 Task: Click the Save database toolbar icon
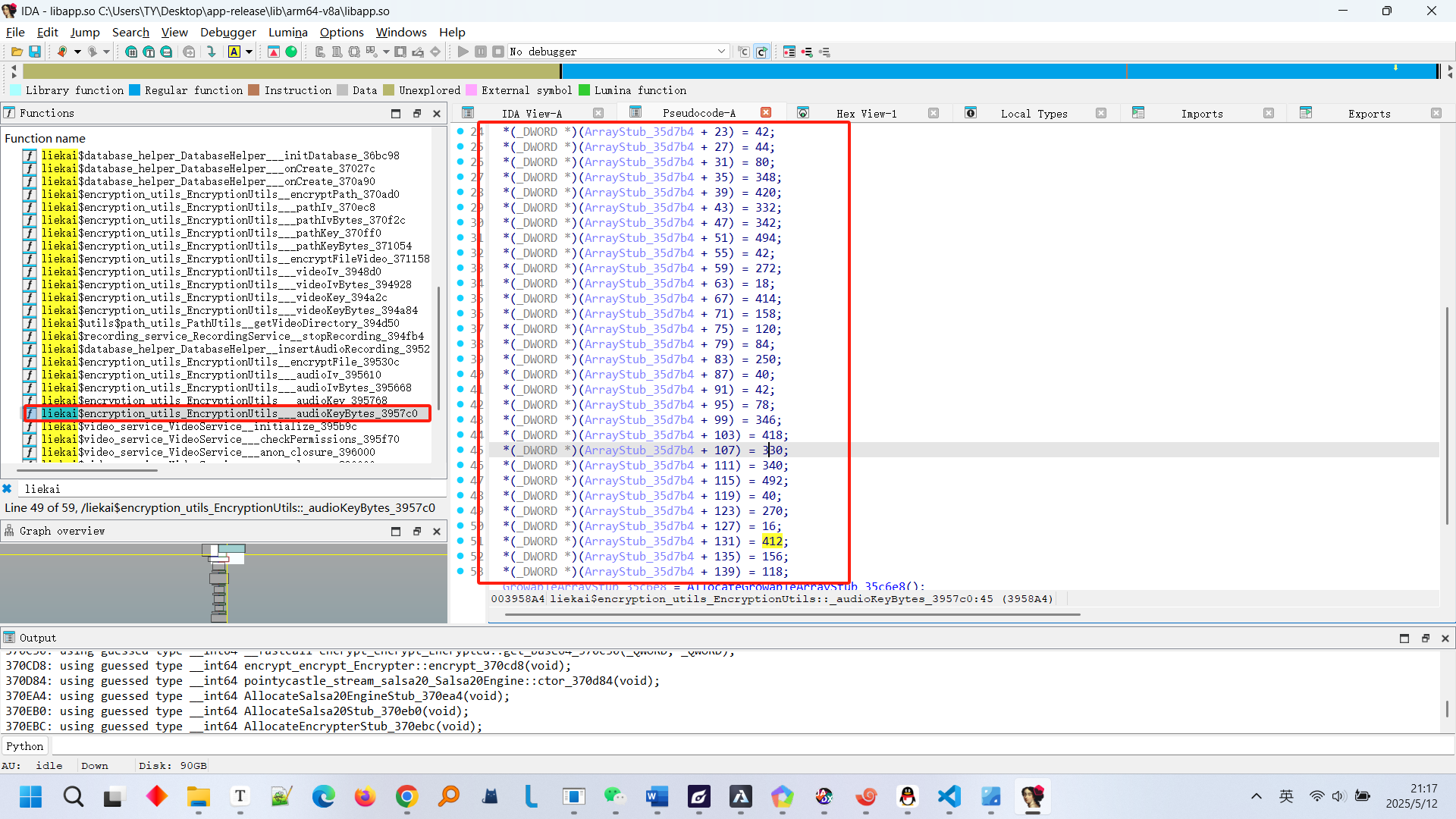point(35,52)
